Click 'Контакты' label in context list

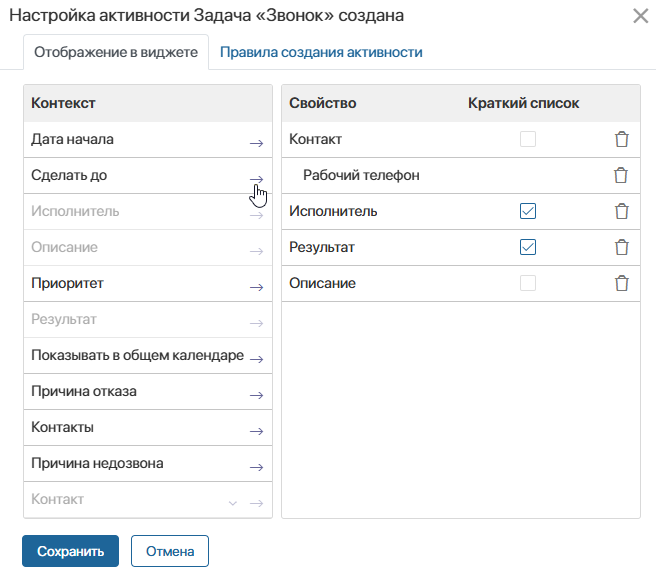(x=62, y=427)
